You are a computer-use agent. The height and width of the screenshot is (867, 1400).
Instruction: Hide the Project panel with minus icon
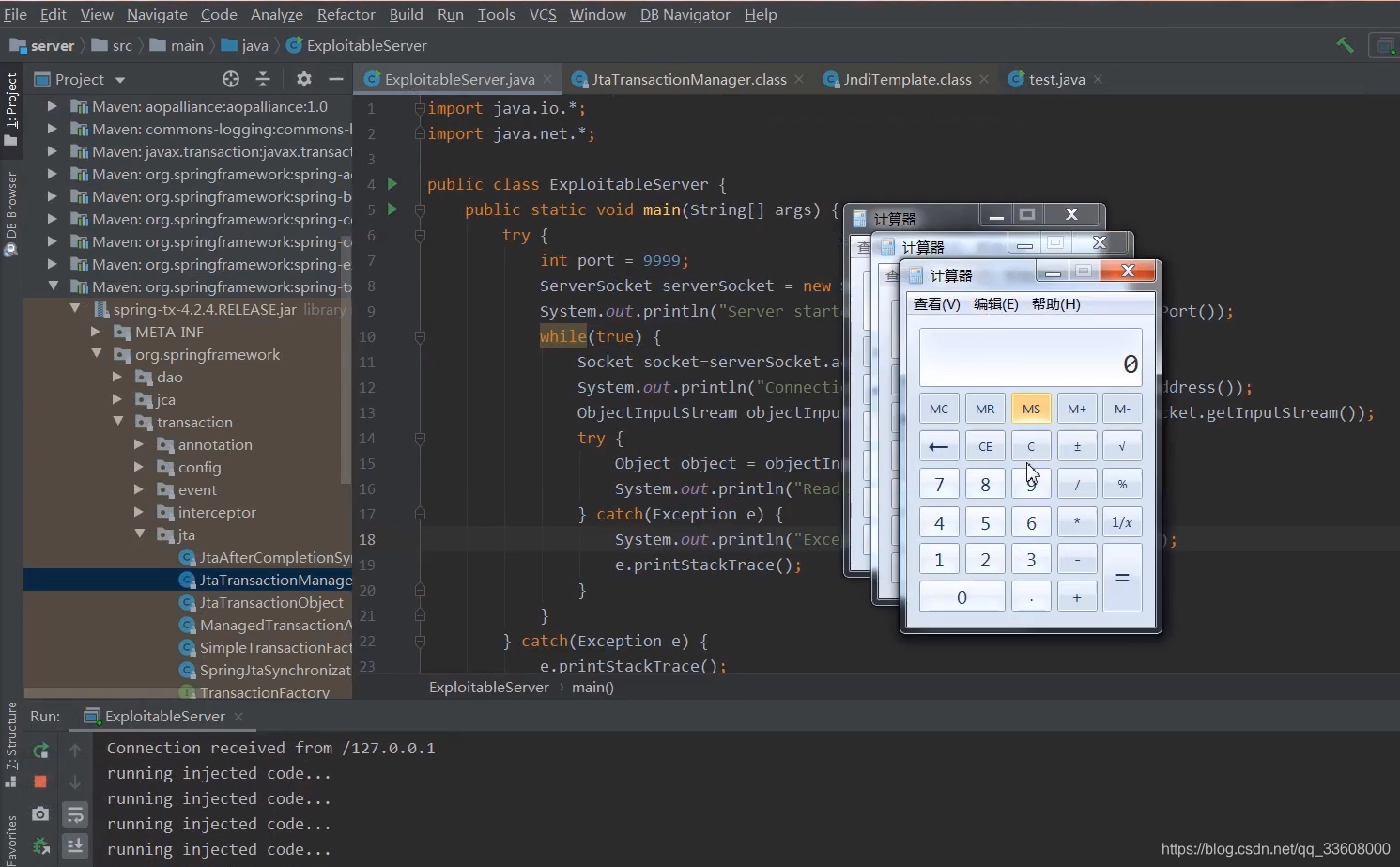[335, 79]
